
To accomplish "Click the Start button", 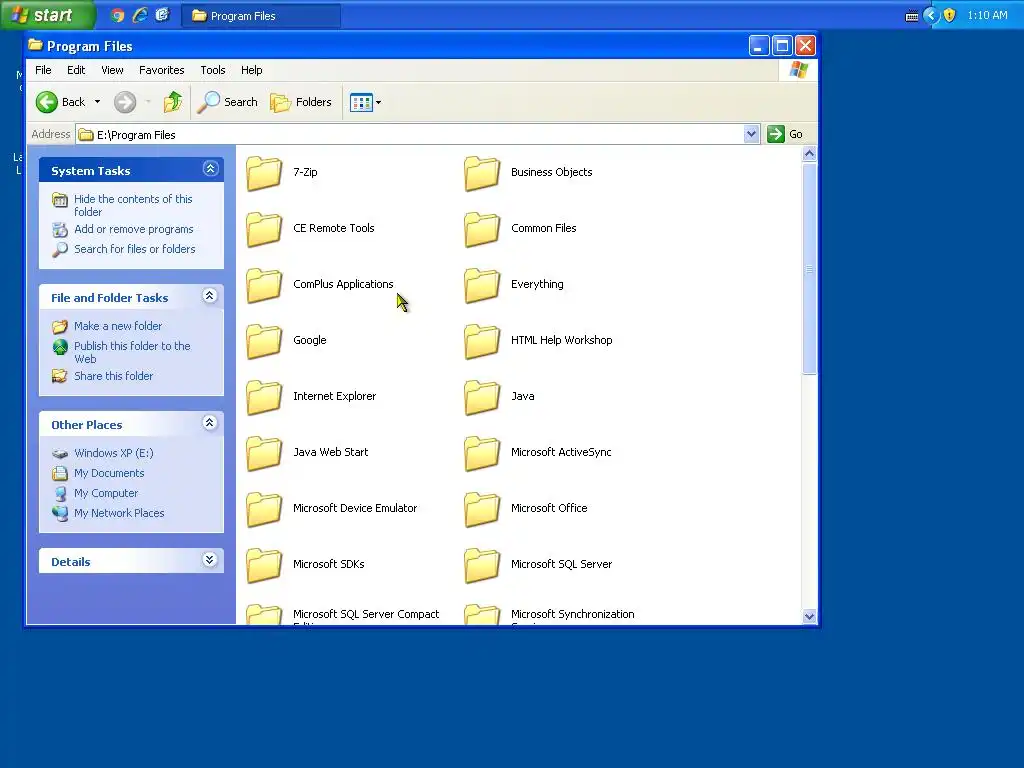I will (46, 15).
